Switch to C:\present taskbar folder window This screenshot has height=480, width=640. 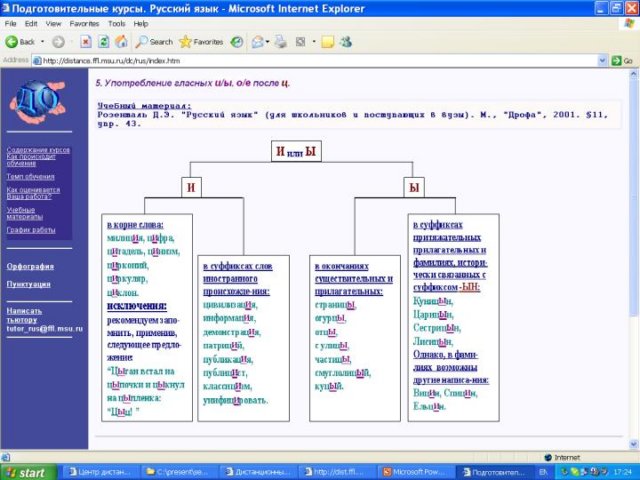[180, 472]
